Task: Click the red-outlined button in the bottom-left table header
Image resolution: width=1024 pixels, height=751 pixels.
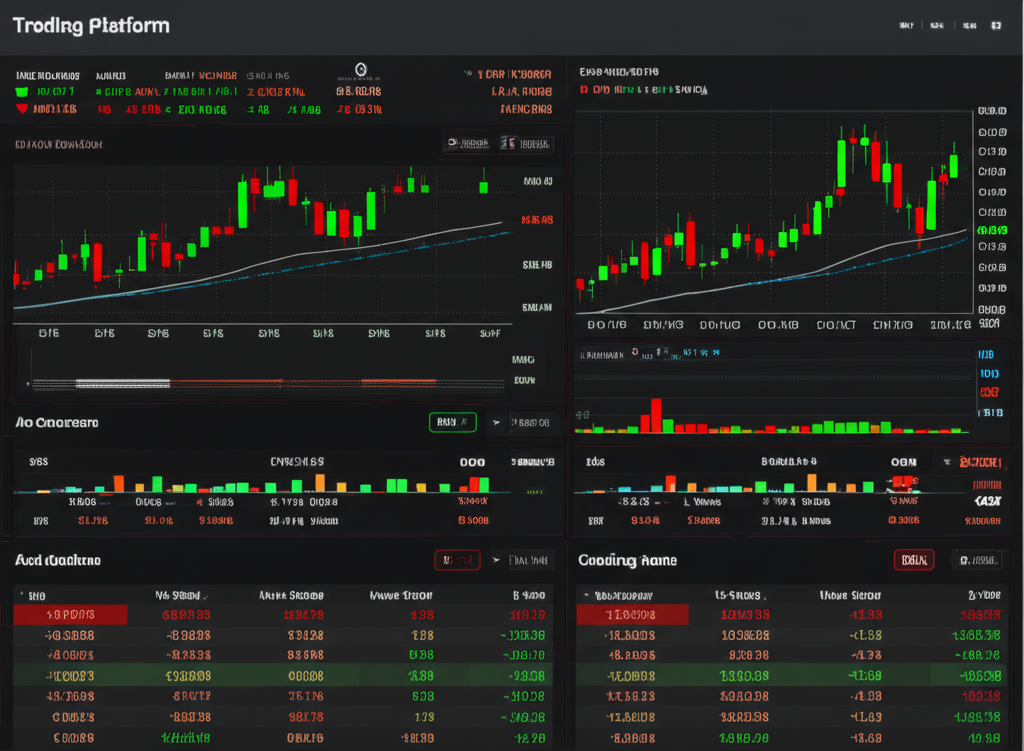Action: pyautogui.click(x=457, y=561)
